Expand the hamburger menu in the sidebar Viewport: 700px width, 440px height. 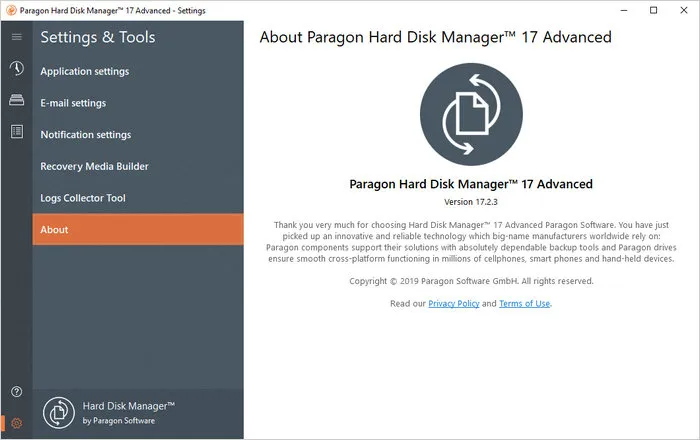[17, 37]
